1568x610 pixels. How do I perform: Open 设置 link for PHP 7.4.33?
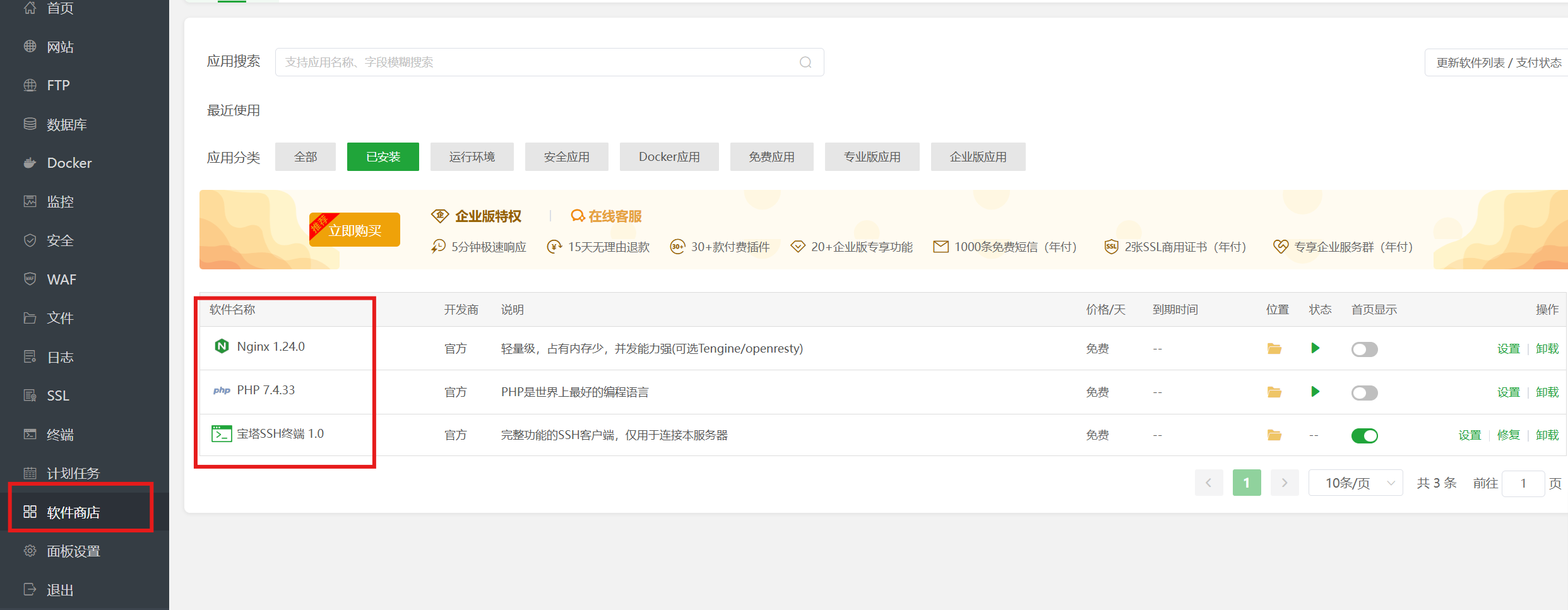point(1509,392)
